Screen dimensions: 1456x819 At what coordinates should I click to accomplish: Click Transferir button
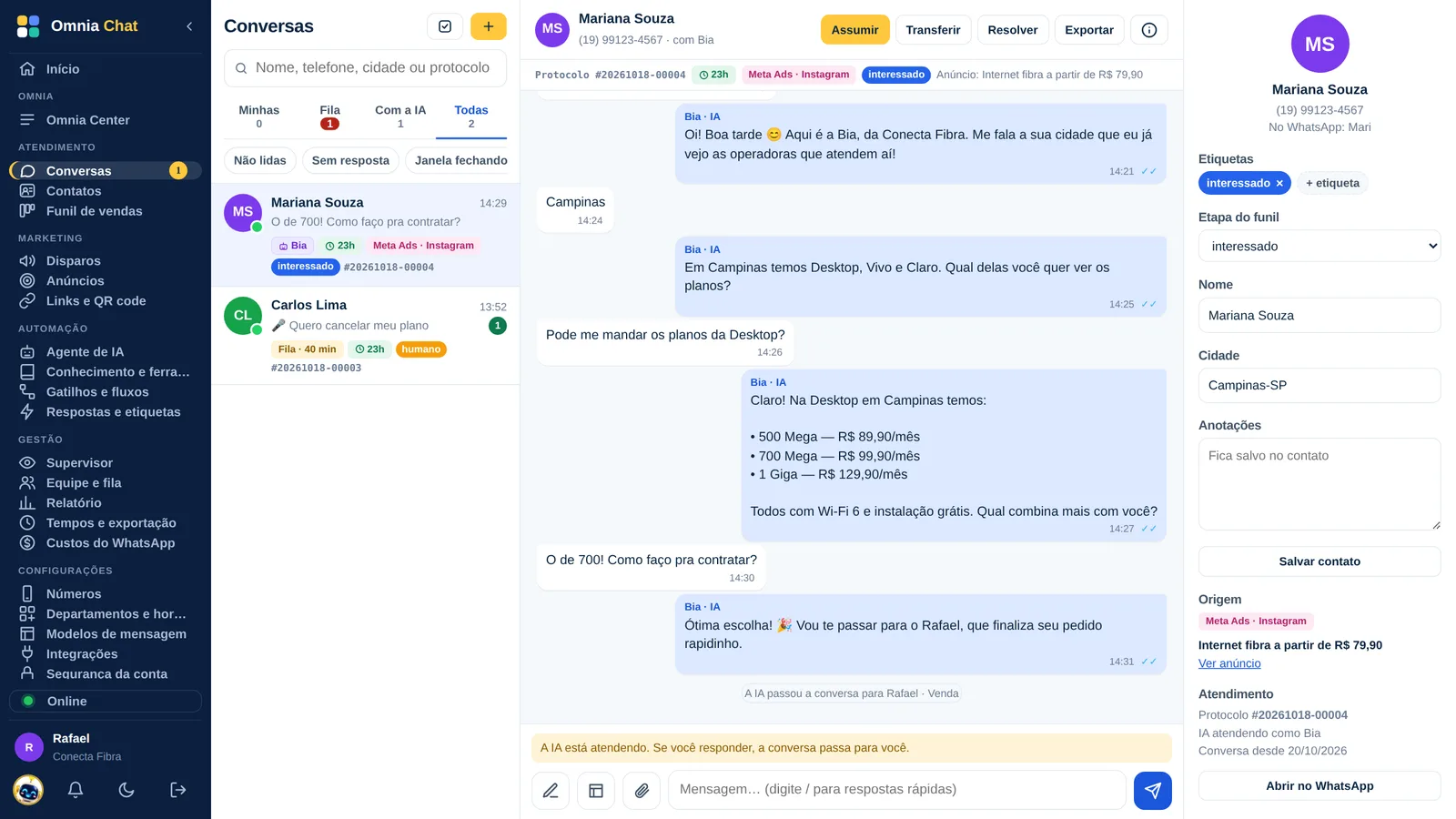pos(933,30)
